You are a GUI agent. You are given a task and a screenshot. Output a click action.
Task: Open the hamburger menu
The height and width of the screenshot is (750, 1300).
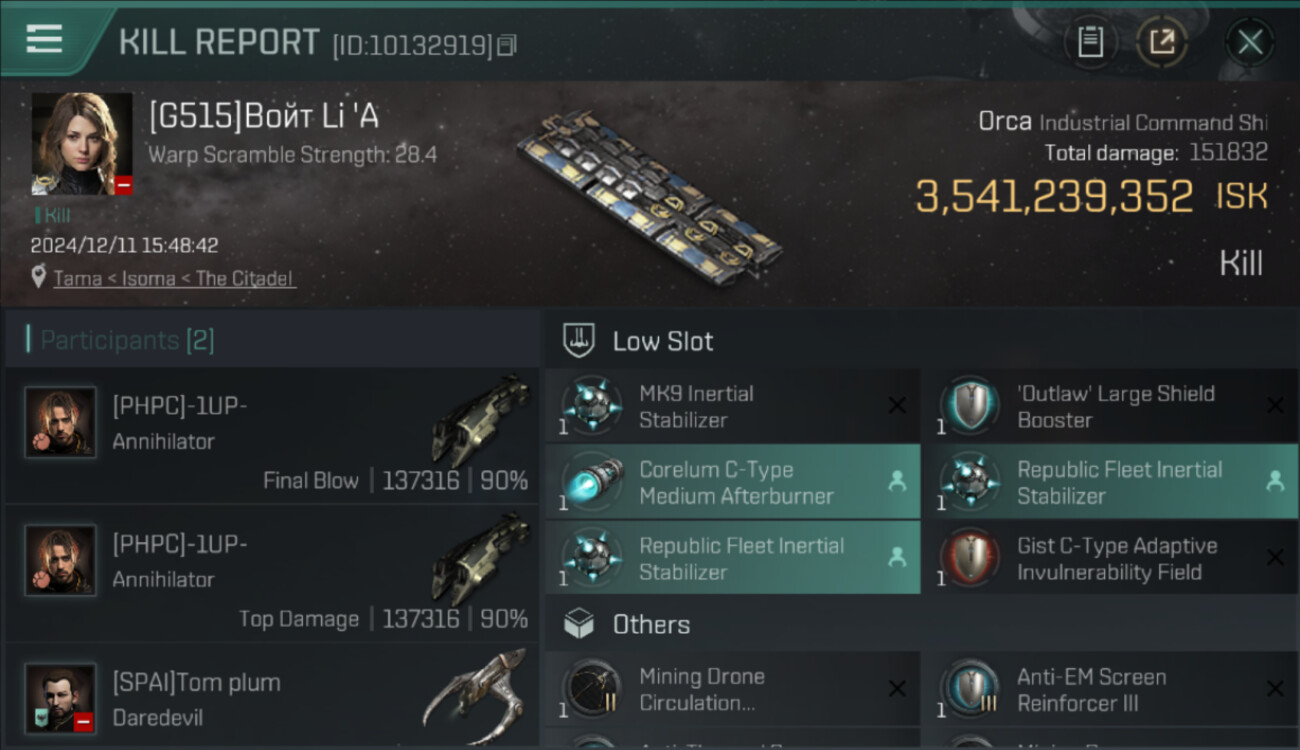[45, 39]
